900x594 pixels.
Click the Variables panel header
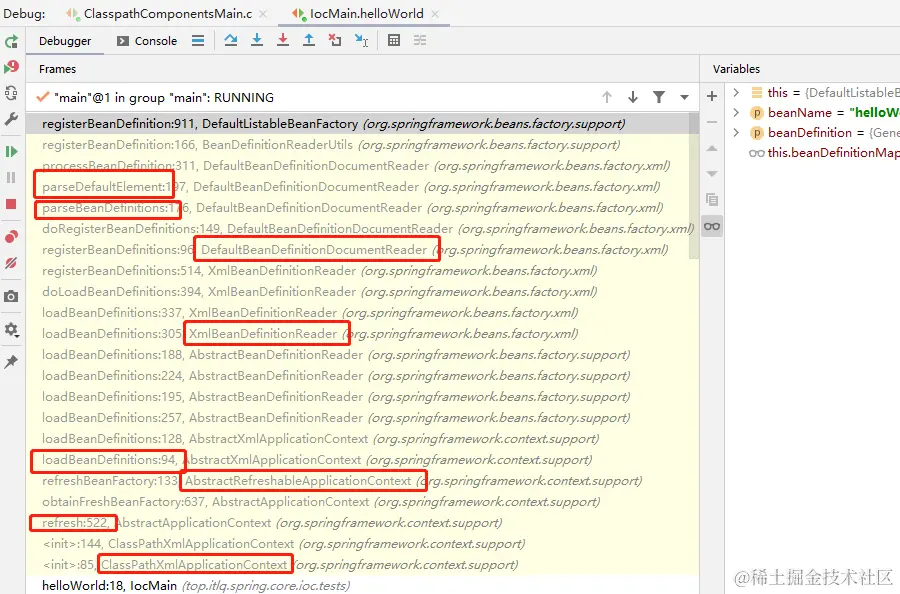coord(800,69)
